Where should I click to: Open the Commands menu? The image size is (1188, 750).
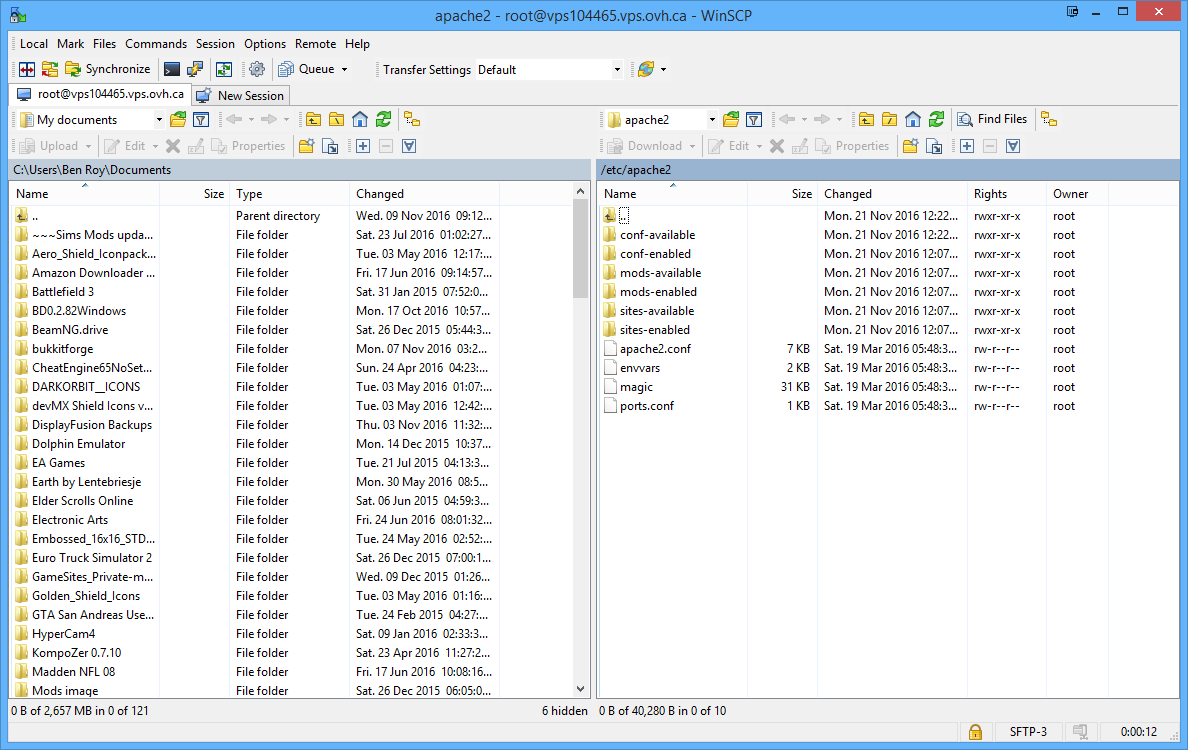[x=156, y=44]
